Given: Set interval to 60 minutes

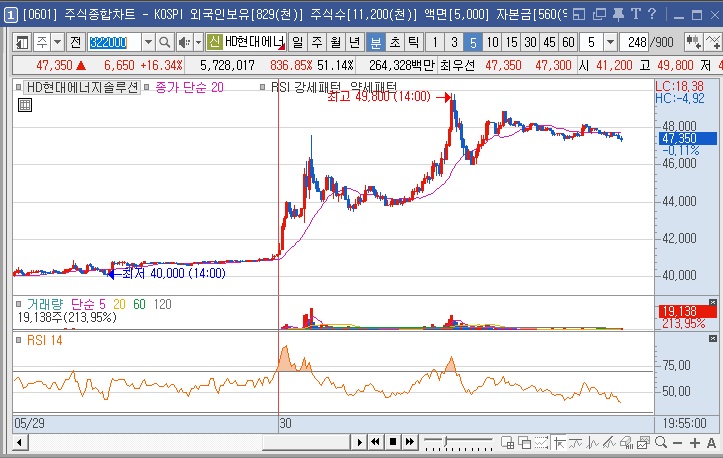Looking at the screenshot, I should 568,43.
